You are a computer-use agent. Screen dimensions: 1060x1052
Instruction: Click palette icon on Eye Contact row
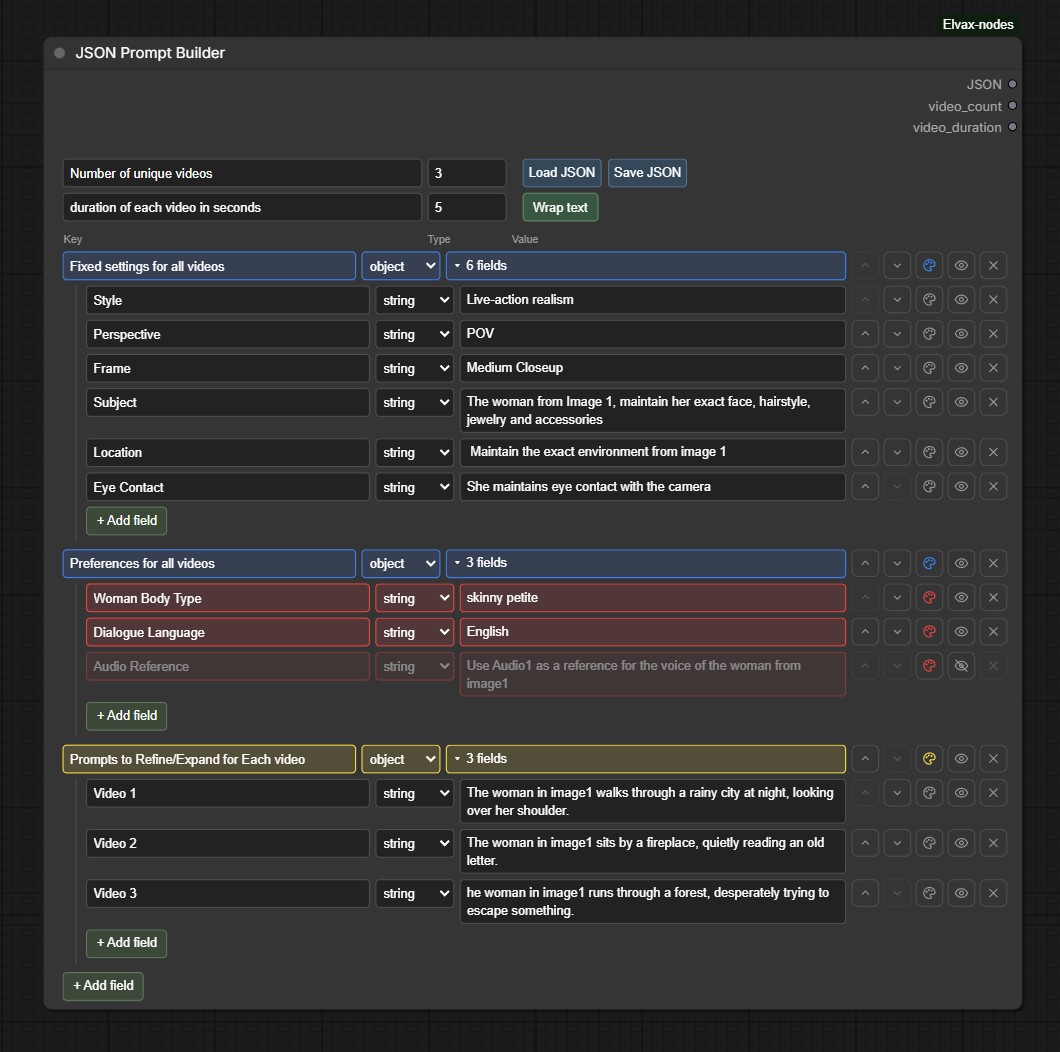pos(929,486)
